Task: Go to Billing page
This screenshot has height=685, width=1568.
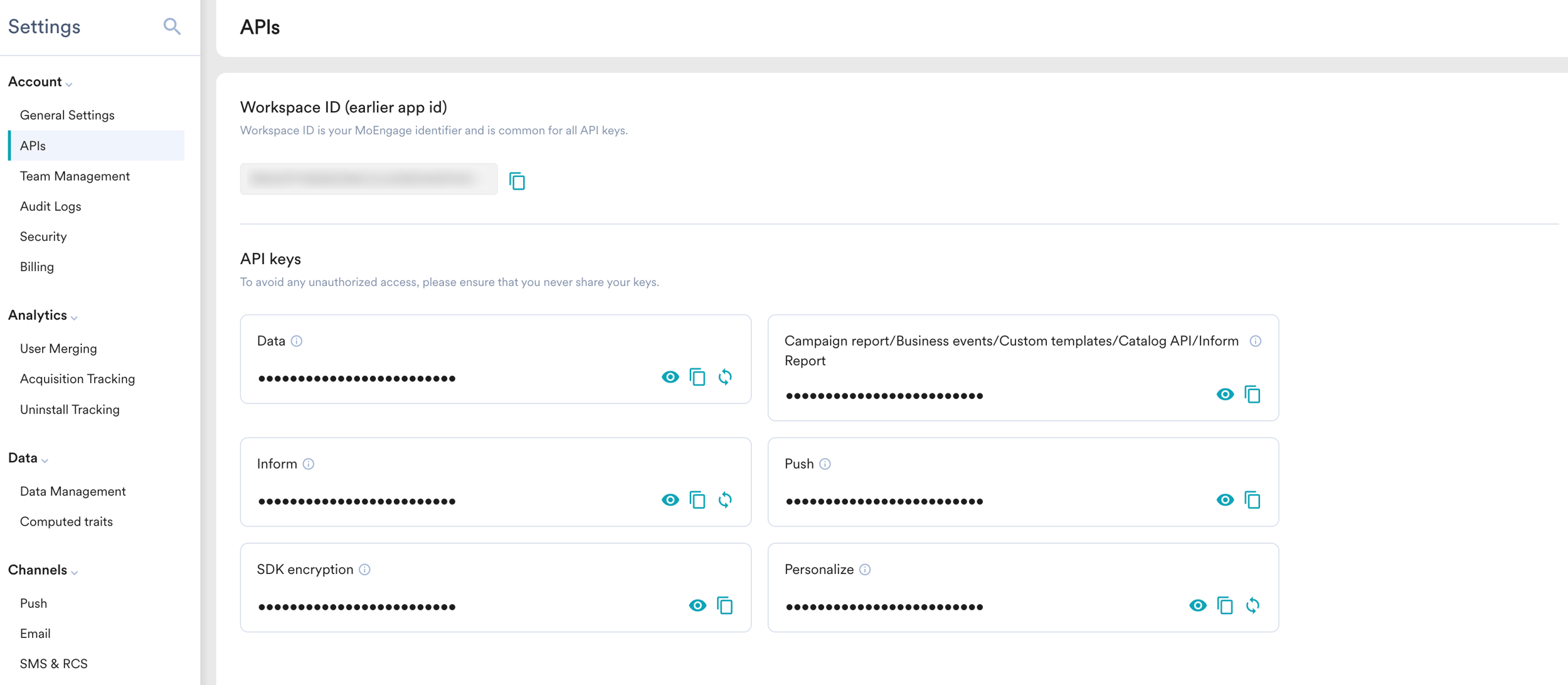Action: (37, 267)
